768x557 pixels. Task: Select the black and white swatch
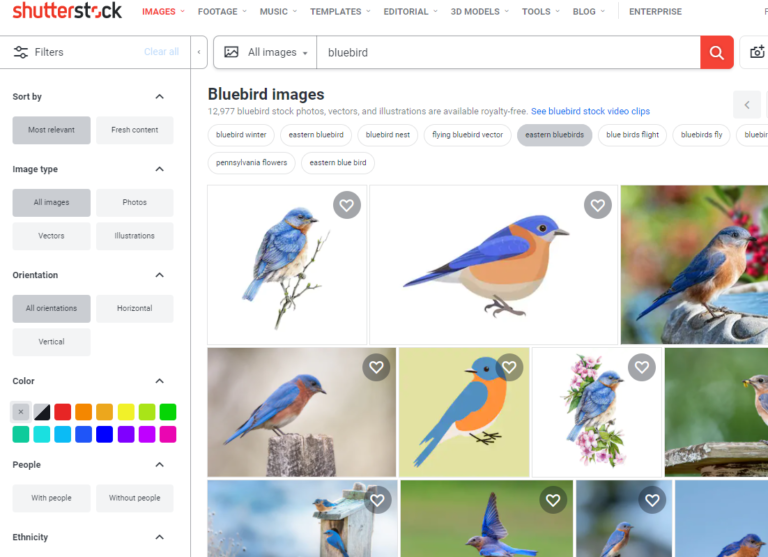tap(42, 412)
